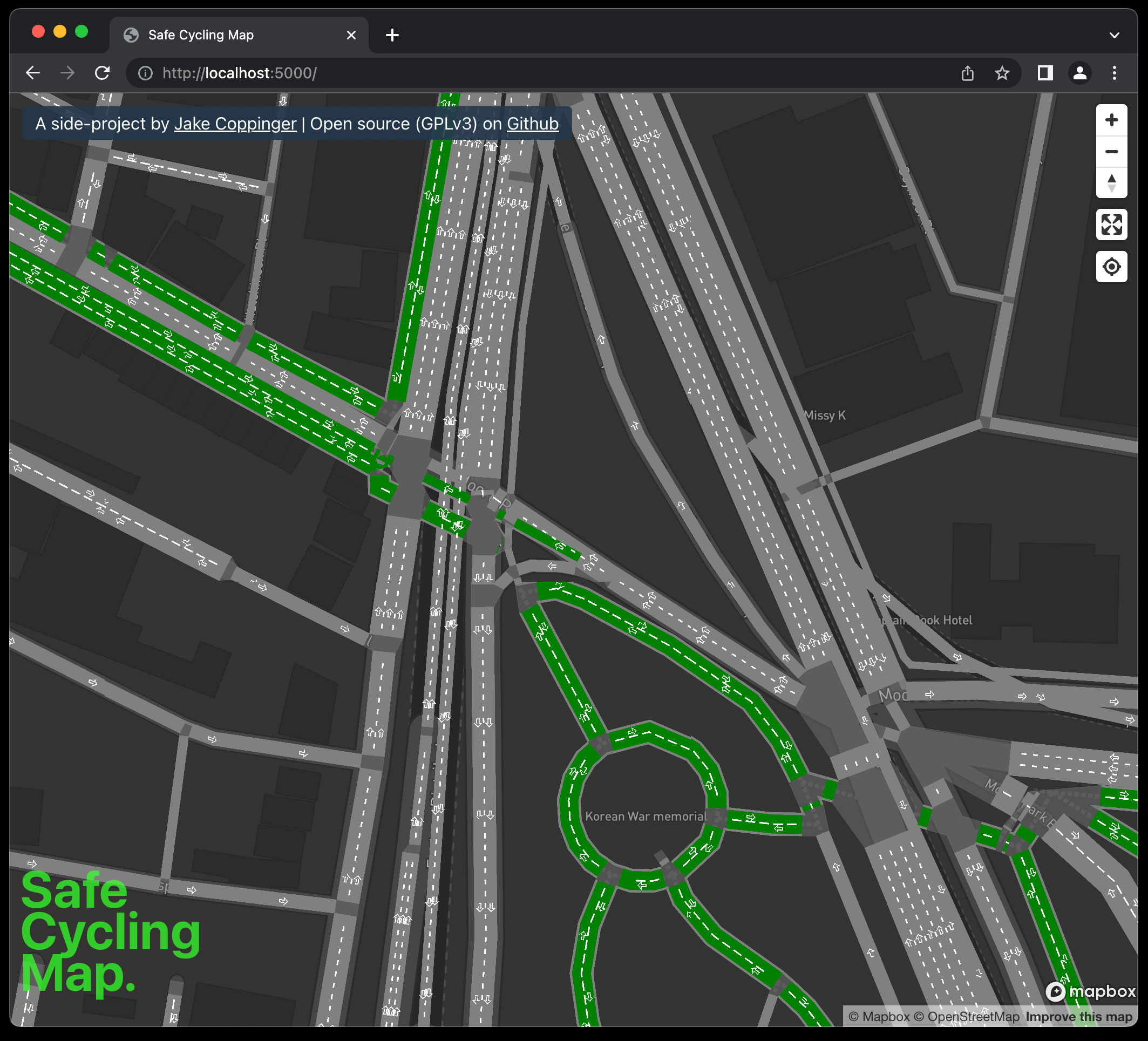Zoom in with the map plus button

coord(1111,120)
